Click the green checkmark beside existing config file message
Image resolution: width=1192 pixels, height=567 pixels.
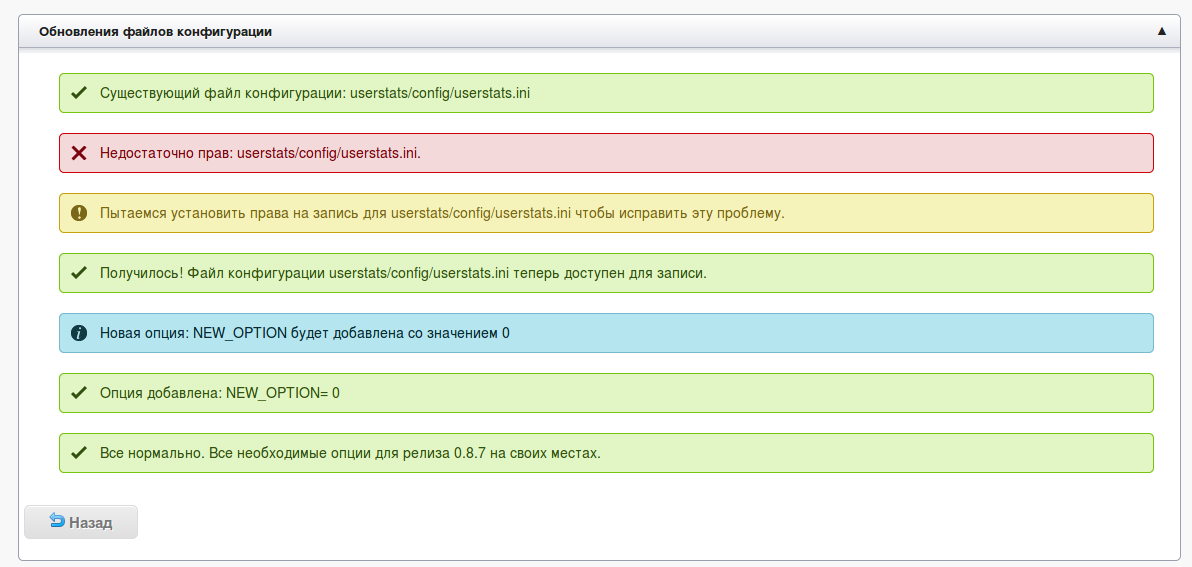(x=78, y=93)
